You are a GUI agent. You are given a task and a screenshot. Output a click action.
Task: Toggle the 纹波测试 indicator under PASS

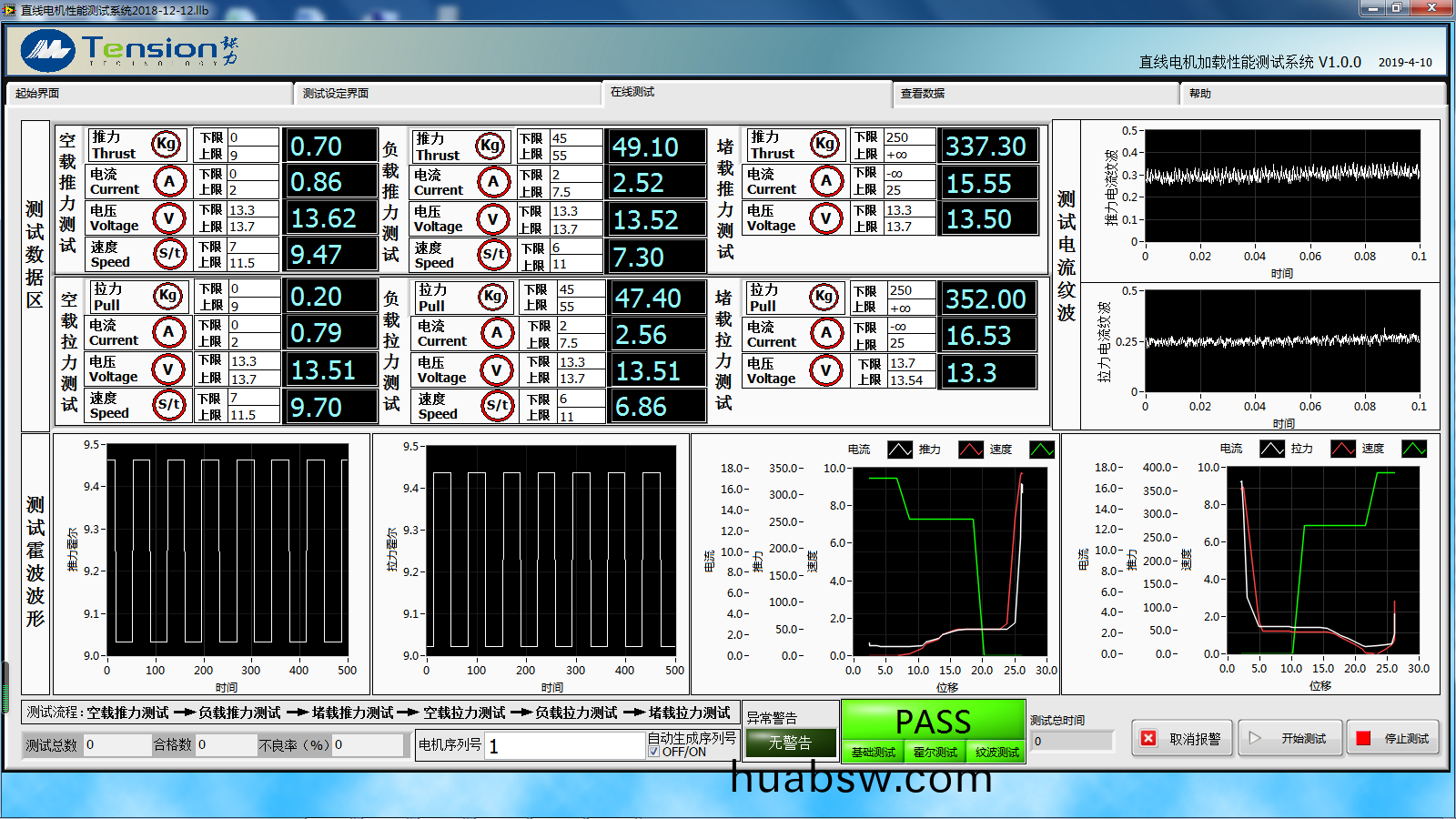996,753
